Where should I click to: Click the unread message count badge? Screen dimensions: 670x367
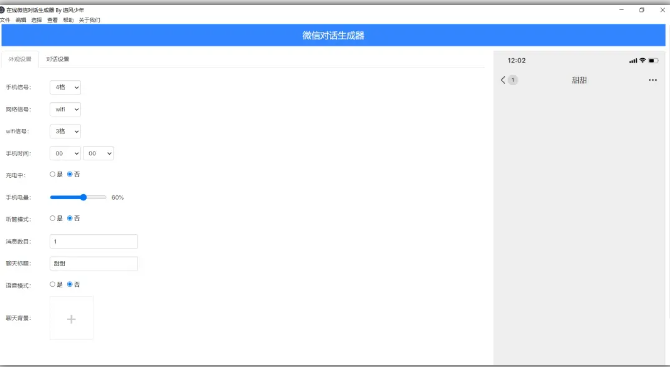click(x=513, y=80)
